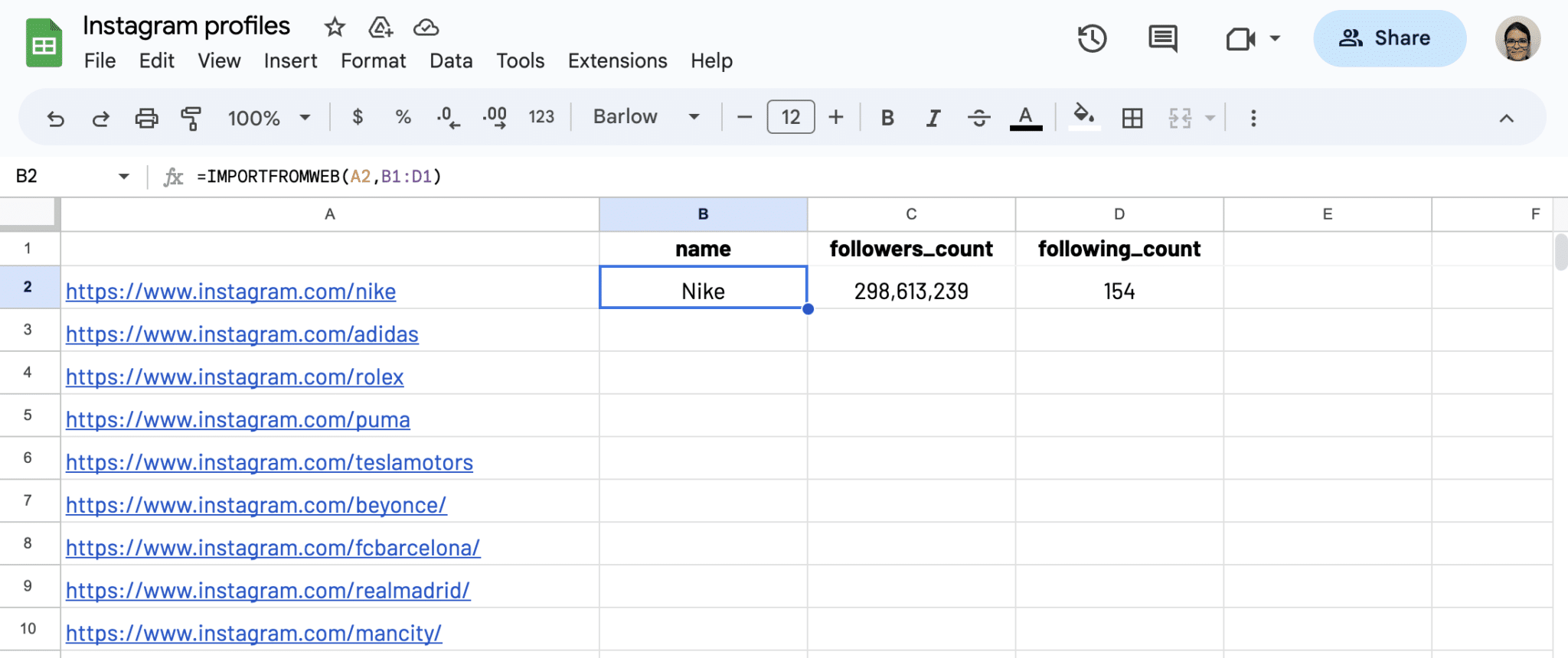1568x658 pixels.
Task: Collapse the menus with caret
Action: click(1506, 118)
